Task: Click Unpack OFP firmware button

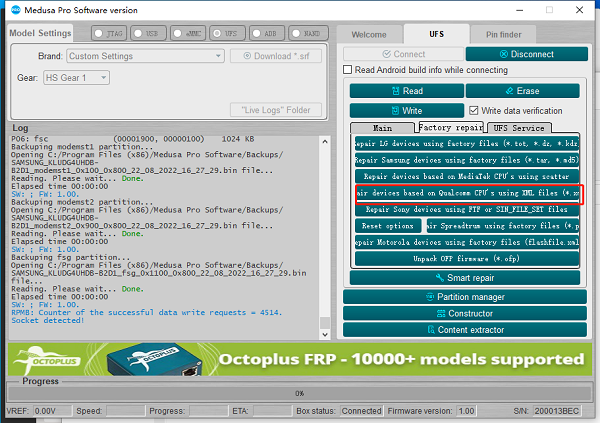Action: point(467,259)
